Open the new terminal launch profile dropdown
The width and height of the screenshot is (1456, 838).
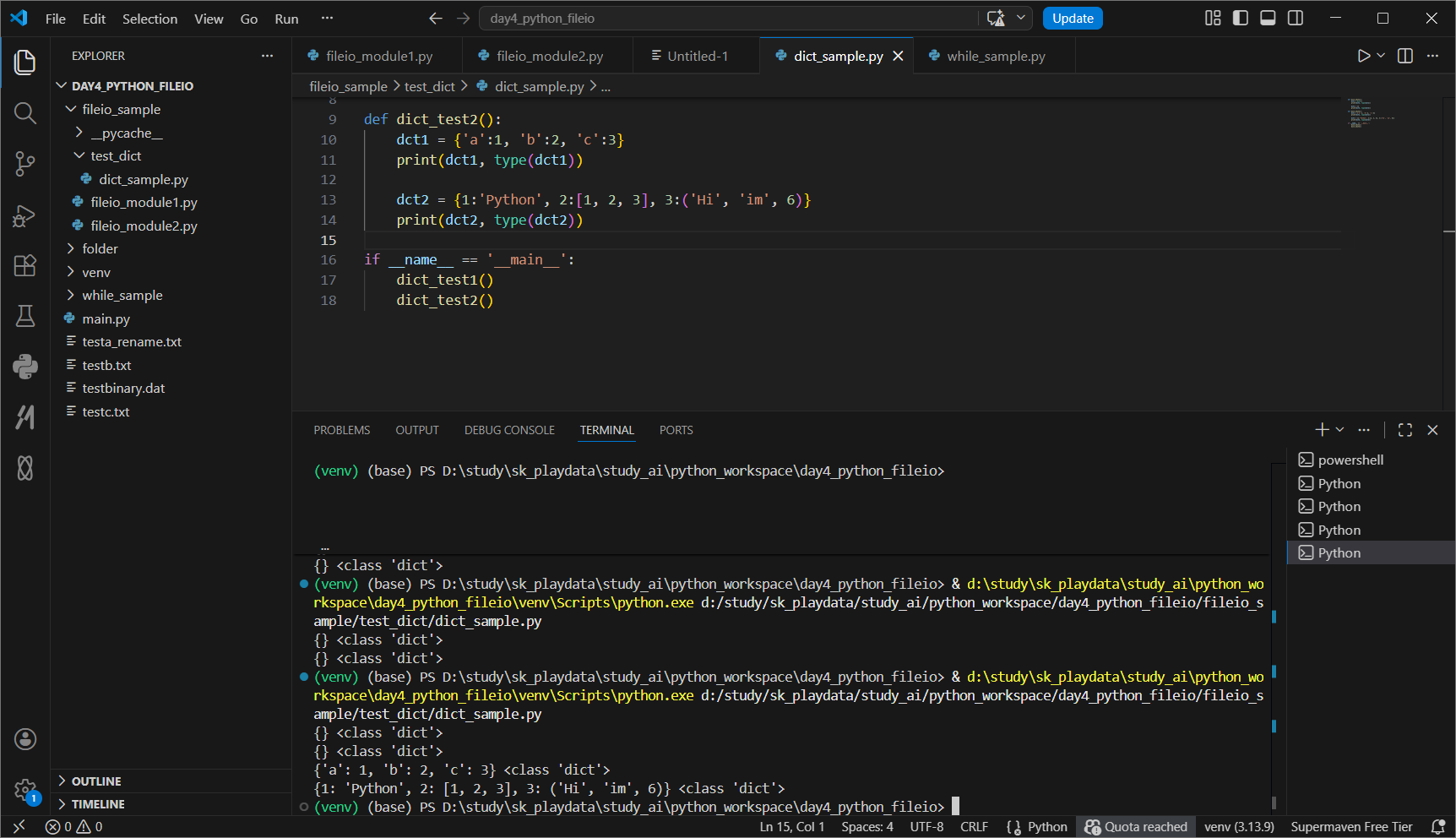point(1339,430)
